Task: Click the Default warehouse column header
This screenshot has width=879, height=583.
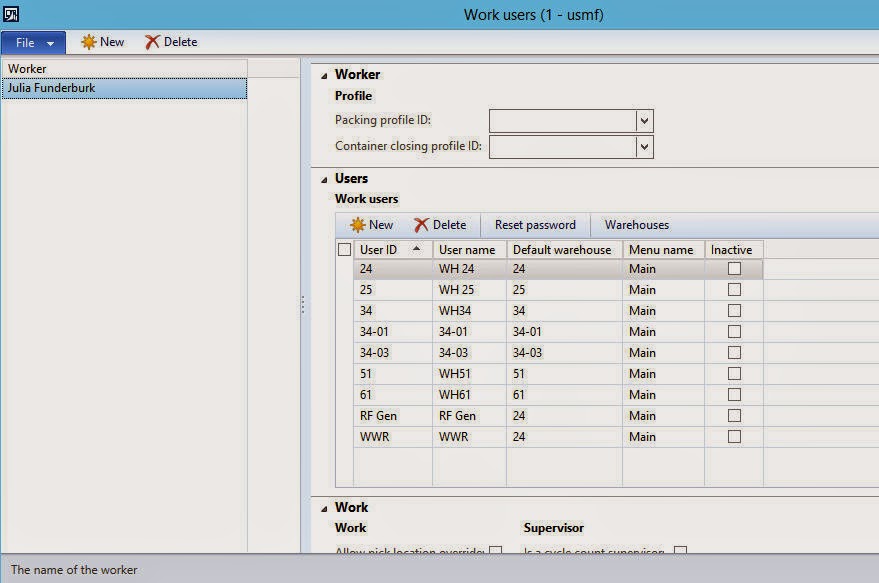Action: pyautogui.click(x=562, y=250)
